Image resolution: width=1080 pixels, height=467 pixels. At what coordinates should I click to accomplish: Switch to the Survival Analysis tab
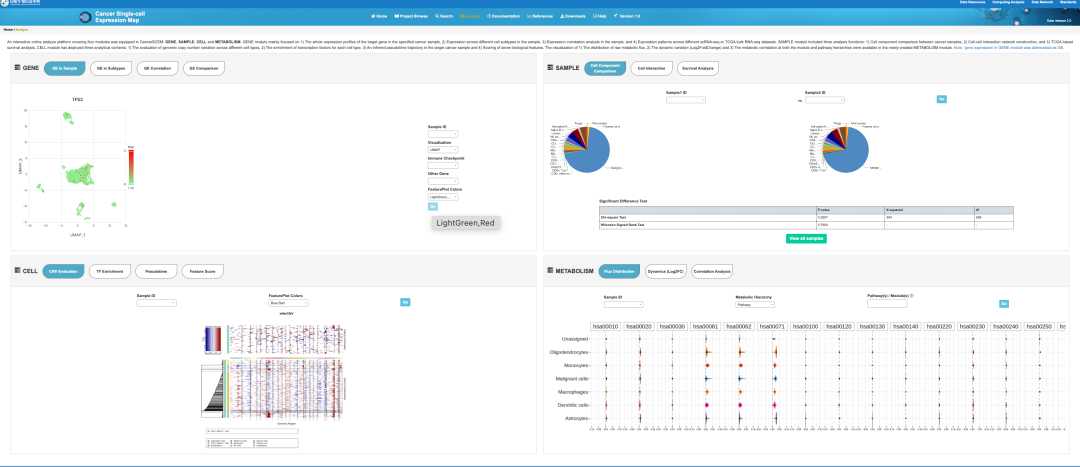point(699,68)
